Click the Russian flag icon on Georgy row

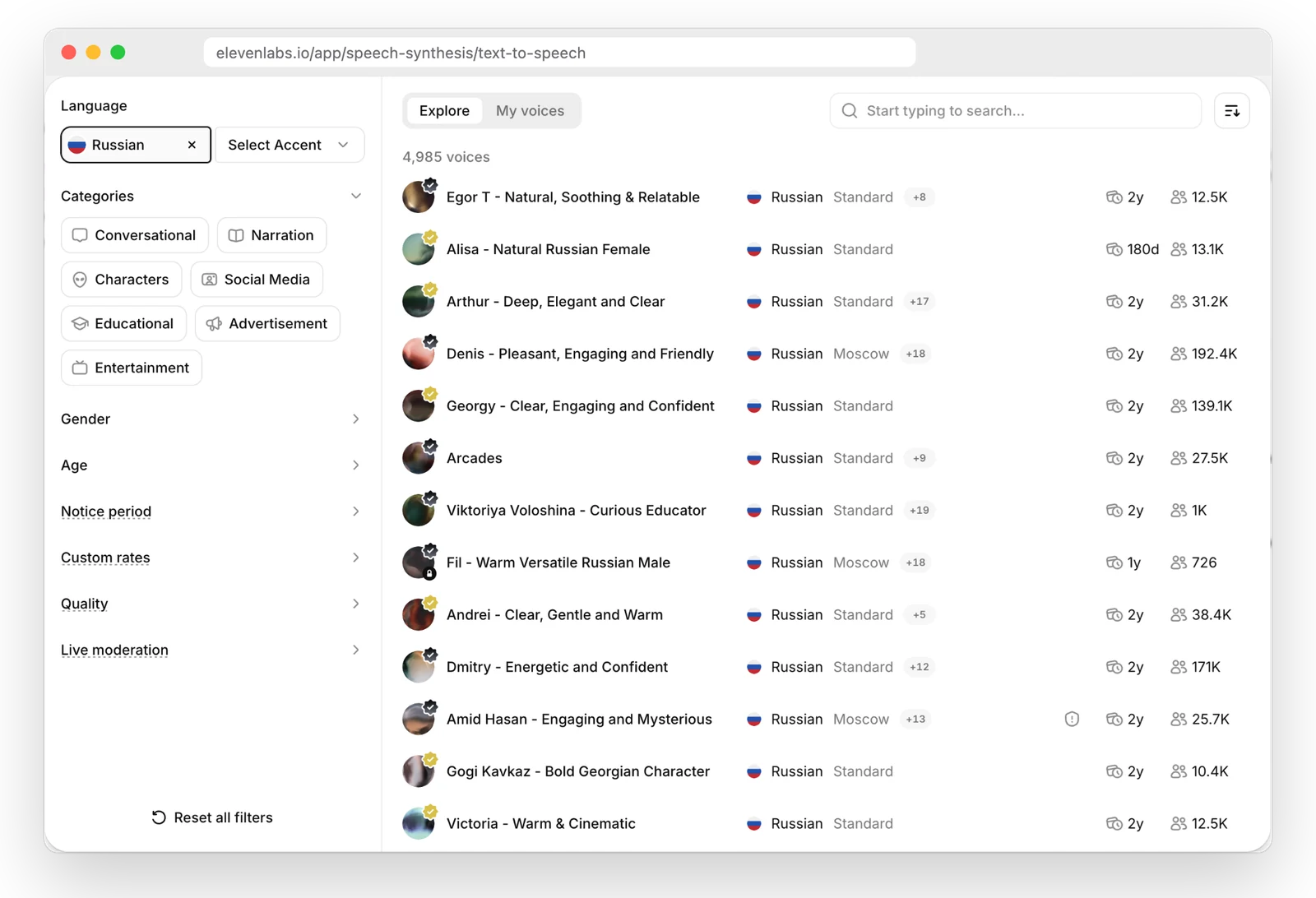point(753,406)
